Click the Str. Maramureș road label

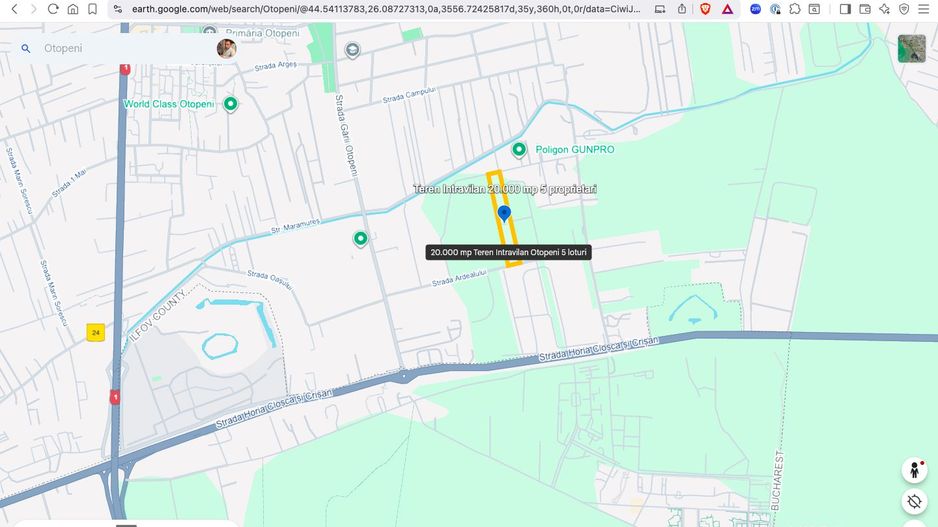click(296, 226)
